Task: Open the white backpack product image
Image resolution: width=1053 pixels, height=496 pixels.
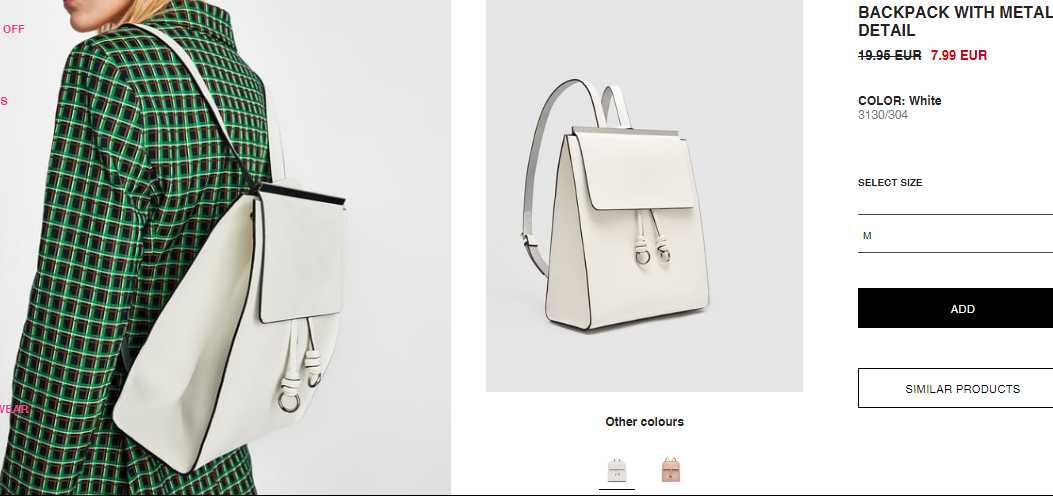Action: point(644,195)
